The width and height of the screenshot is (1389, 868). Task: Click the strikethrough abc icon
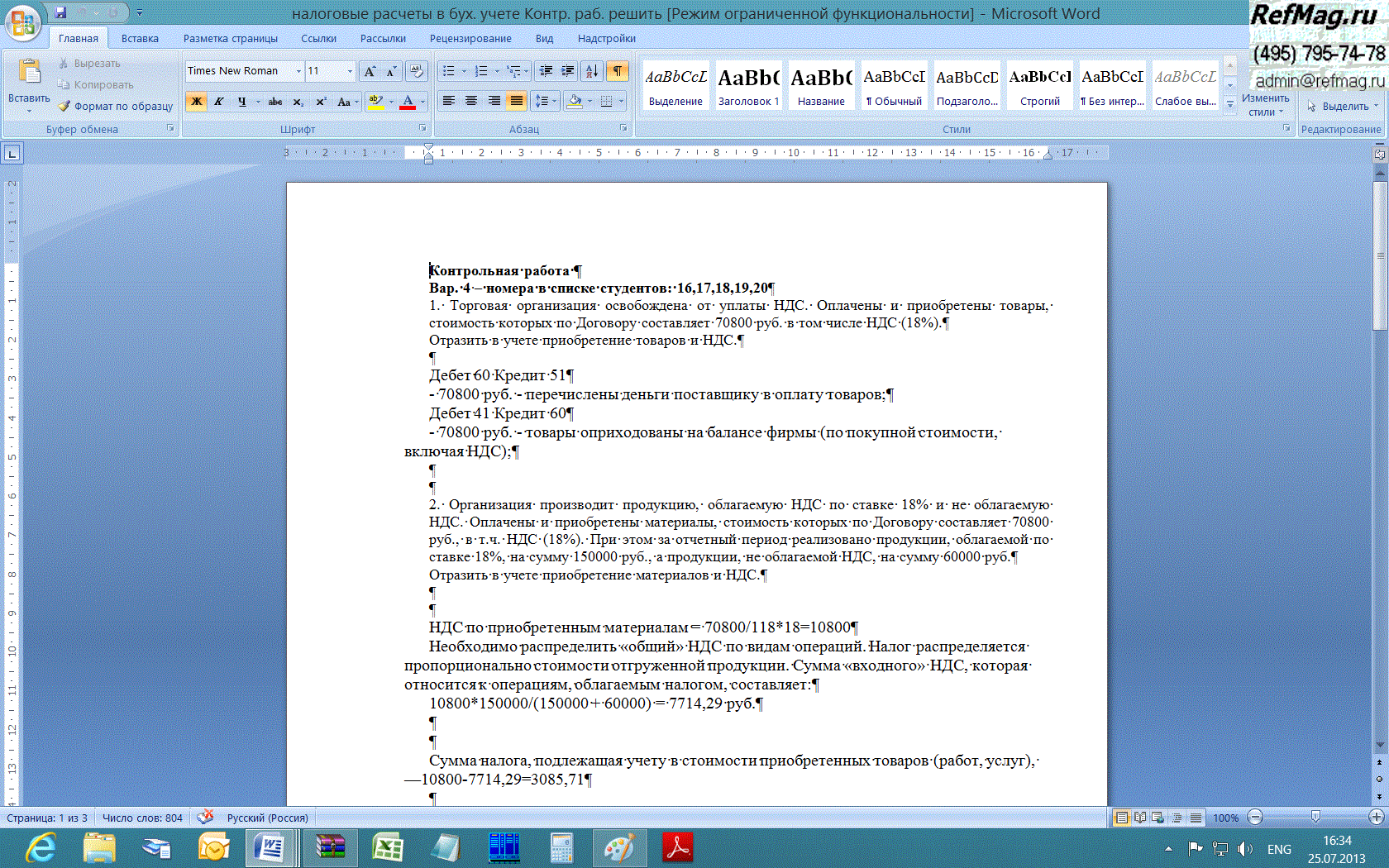[275, 102]
